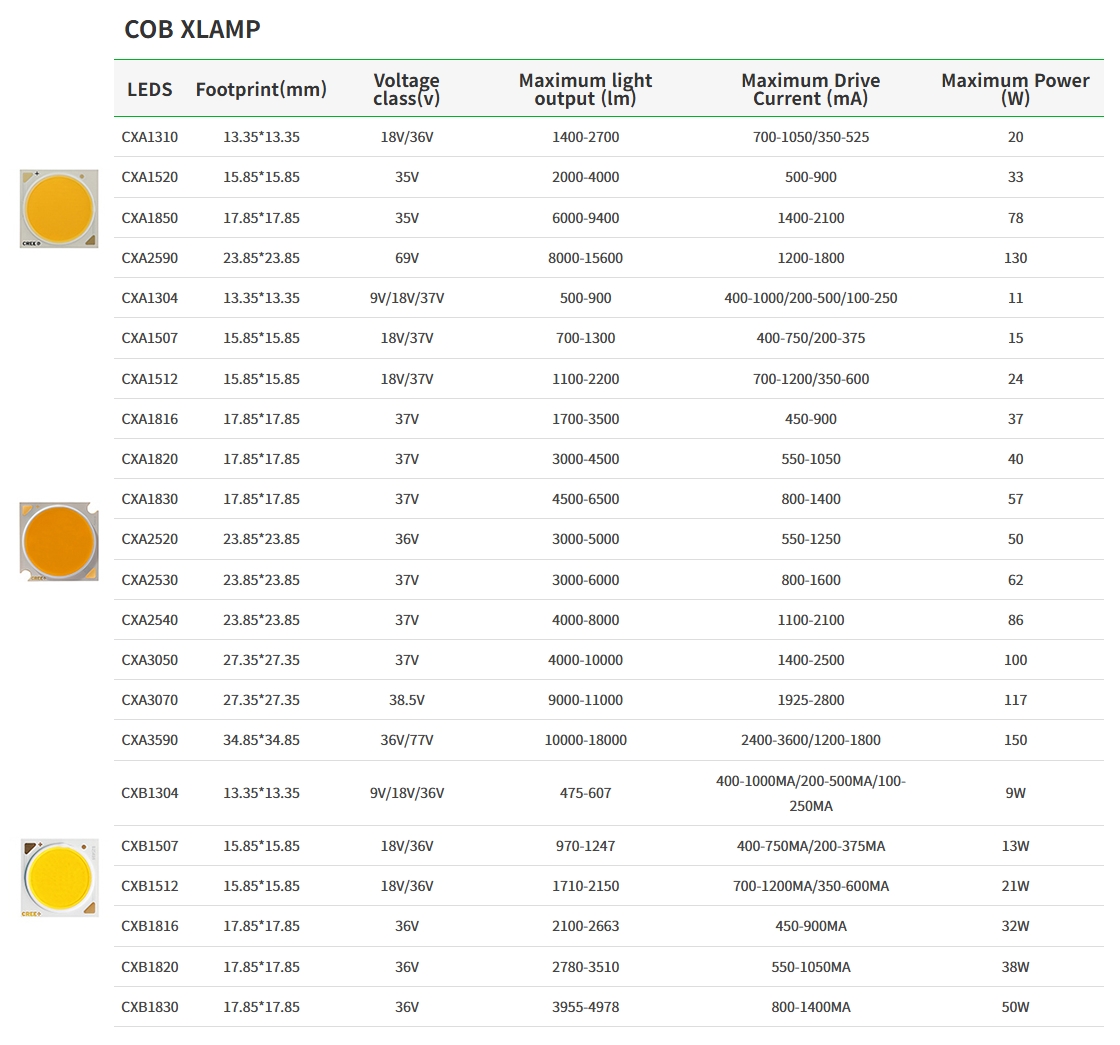Click the 1925-2800 drive current cell
Viewport: 1120px width, 1045px height.
pyautogui.click(x=810, y=700)
